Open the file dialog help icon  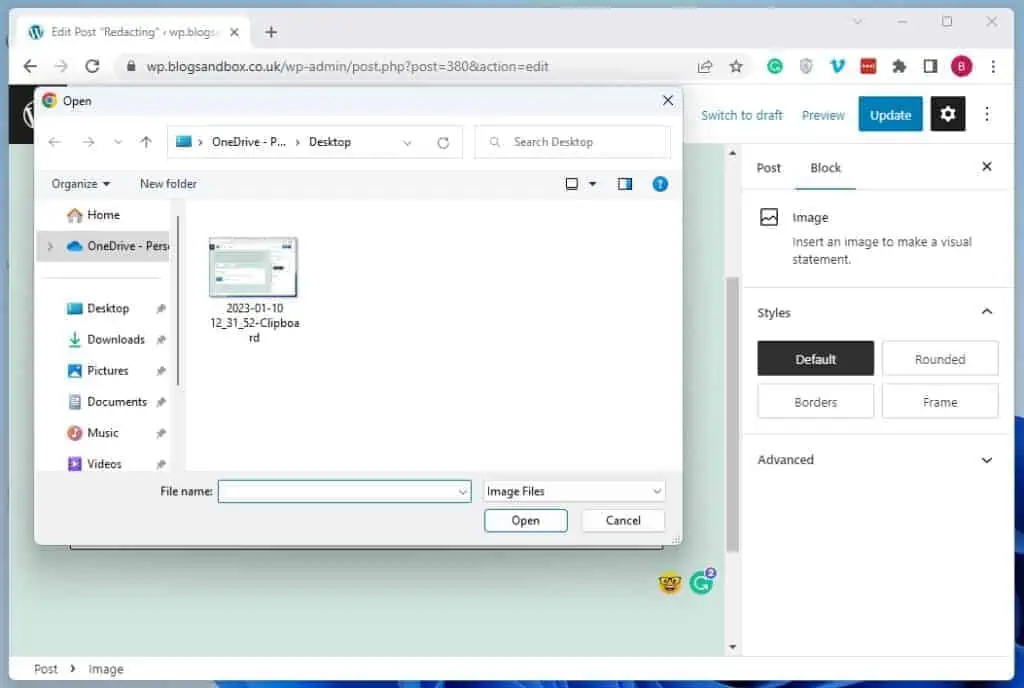click(659, 184)
